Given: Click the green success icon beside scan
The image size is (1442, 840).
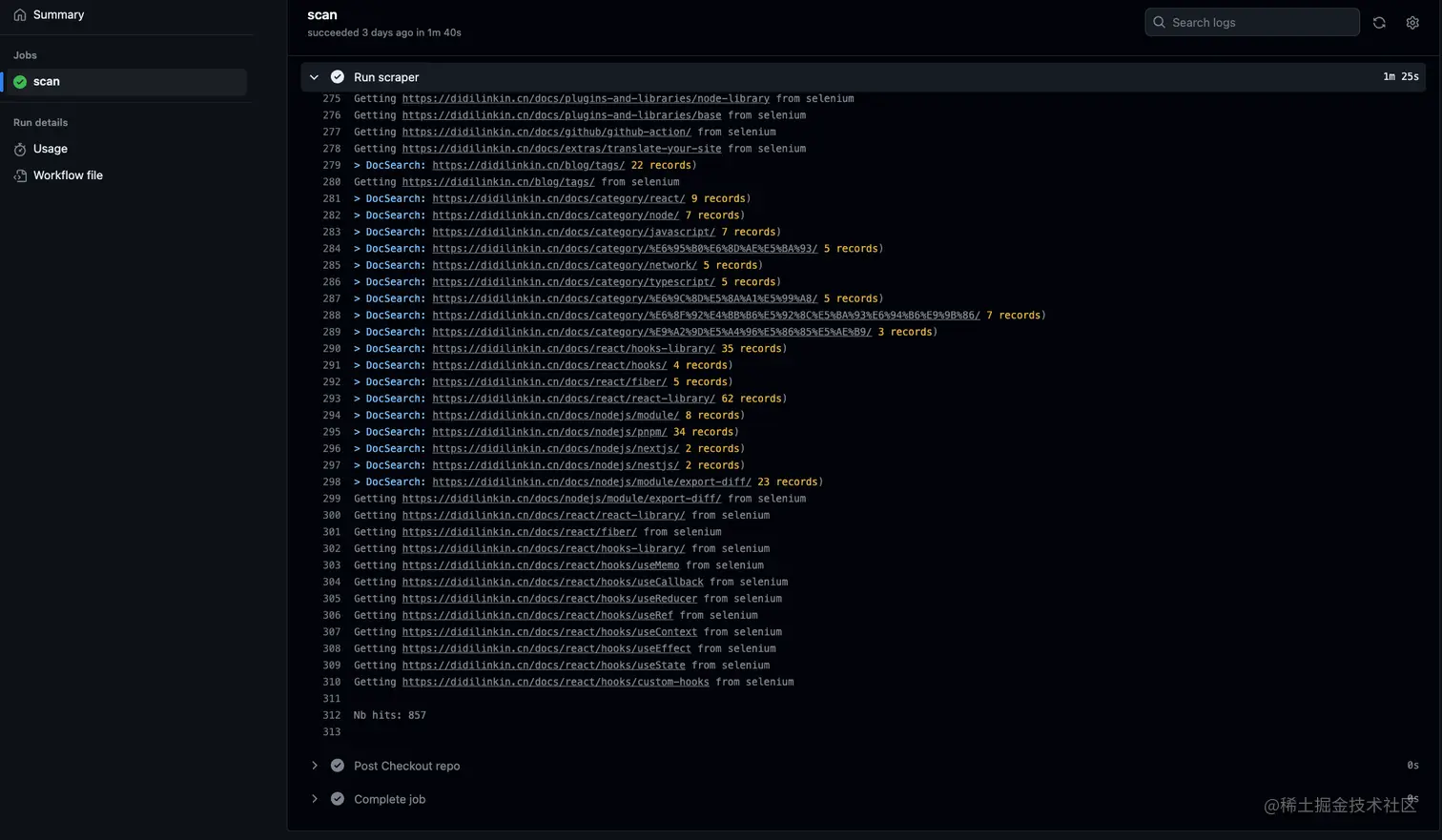Looking at the screenshot, I should 20,82.
